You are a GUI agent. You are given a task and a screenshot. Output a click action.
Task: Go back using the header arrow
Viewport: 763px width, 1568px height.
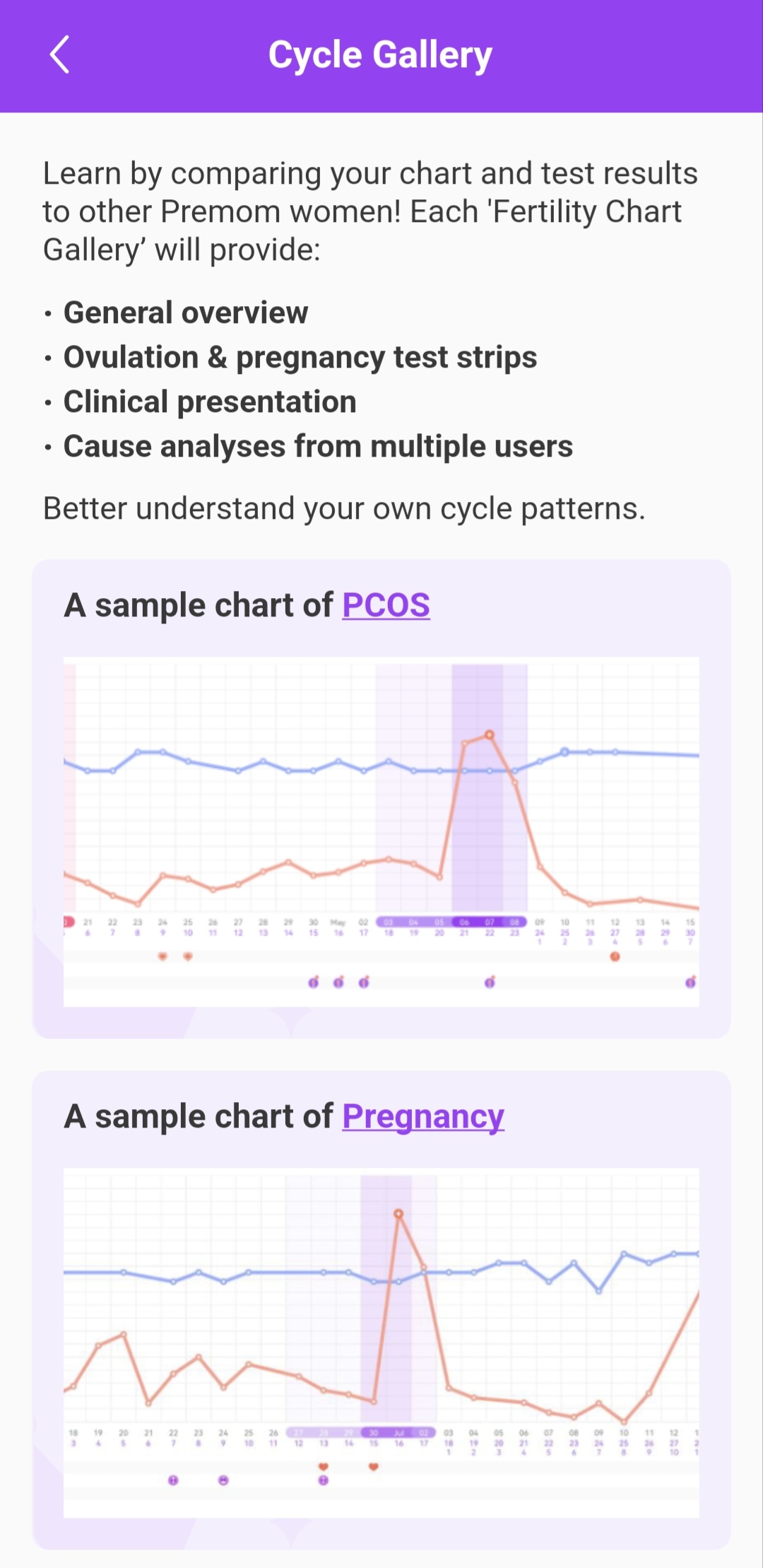pyautogui.click(x=60, y=55)
